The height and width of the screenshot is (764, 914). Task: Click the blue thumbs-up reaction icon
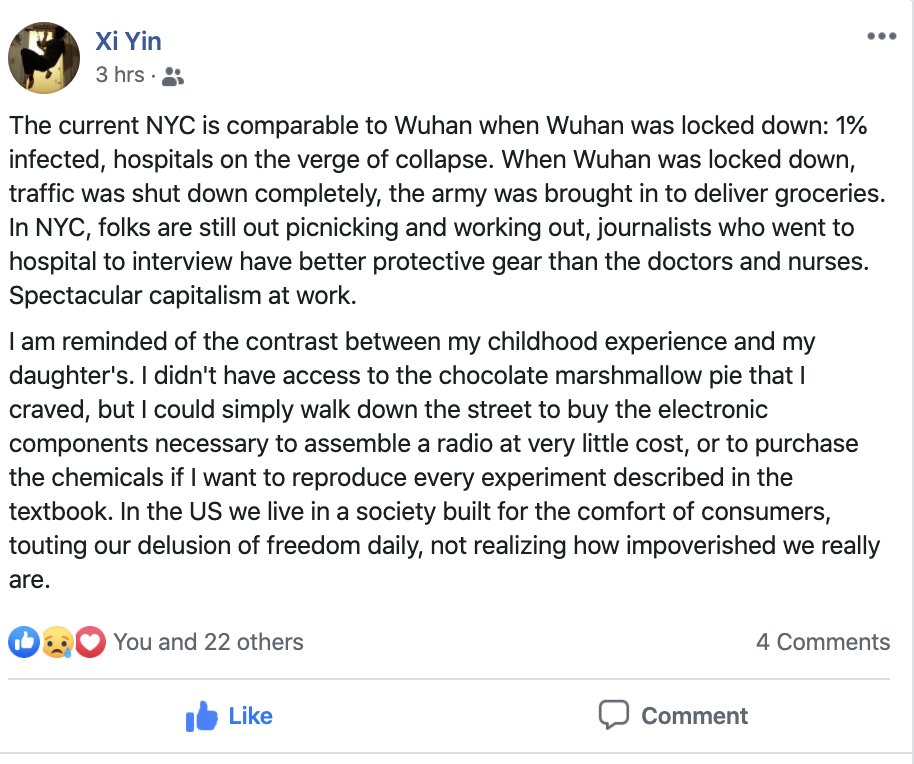click(x=23, y=642)
